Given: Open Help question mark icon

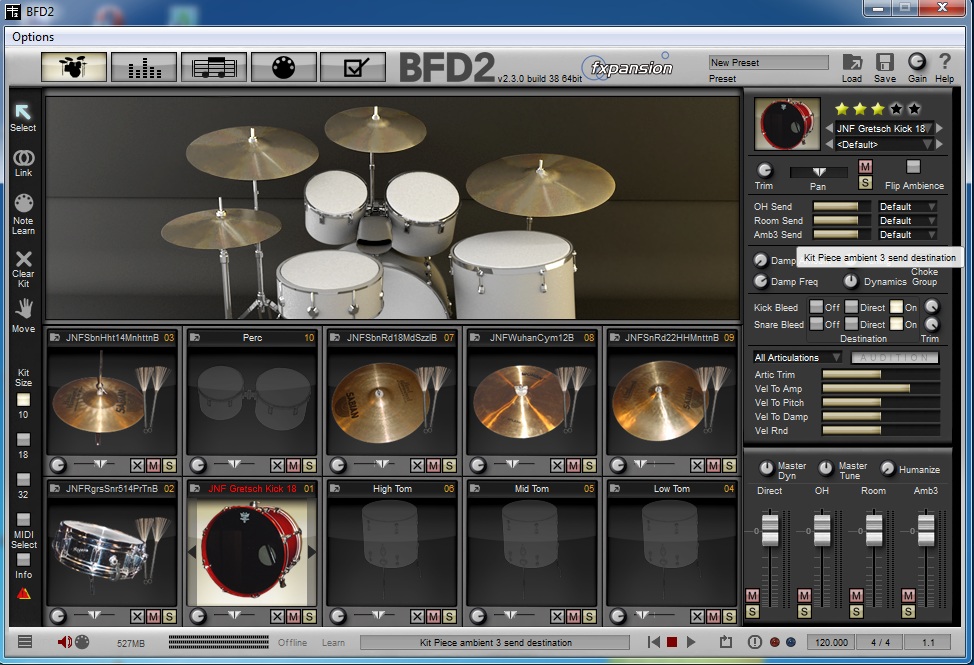Looking at the screenshot, I should 944,61.
